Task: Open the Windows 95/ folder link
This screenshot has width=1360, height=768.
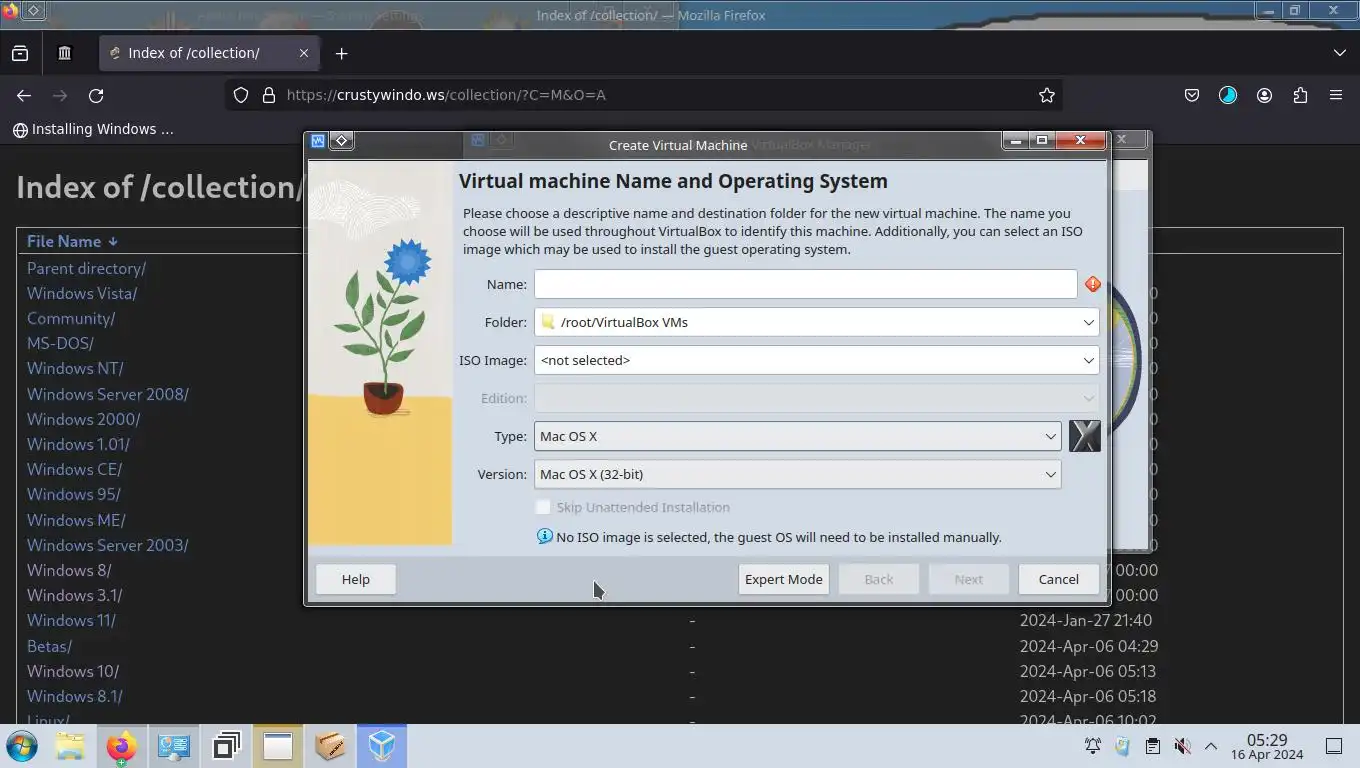Action: coord(74,494)
